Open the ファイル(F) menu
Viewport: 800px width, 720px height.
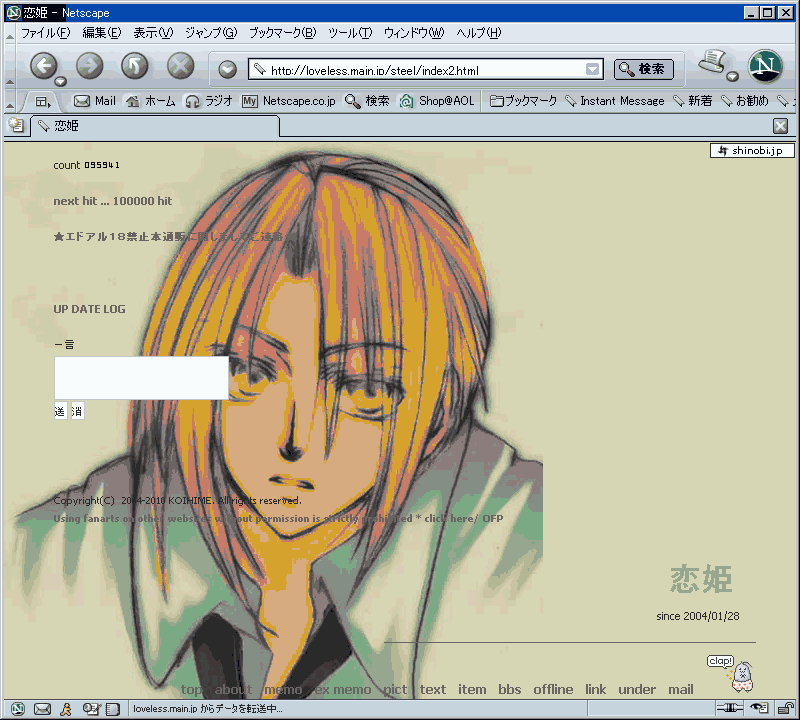[x=45, y=33]
